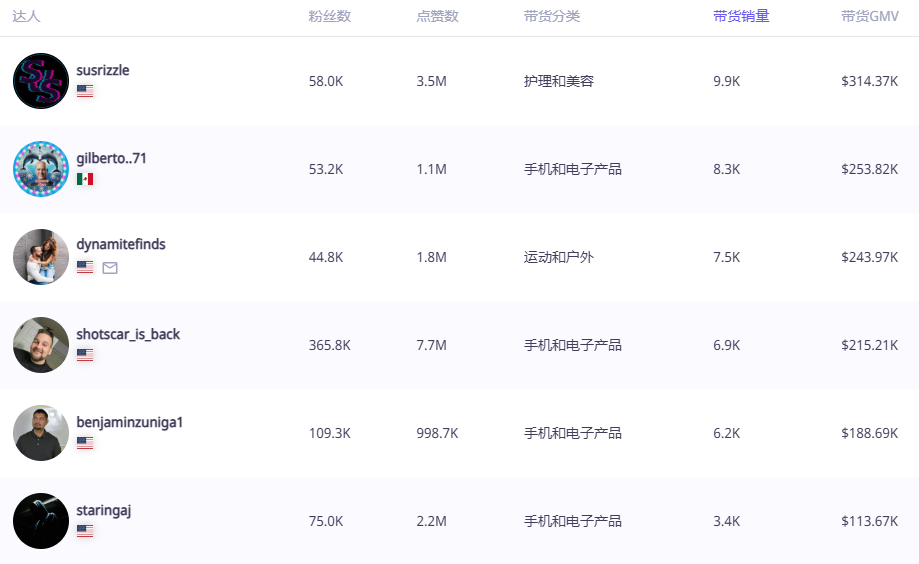Click the staringaj dark avatar
The width and height of the screenshot is (919, 564).
tap(41, 521)
